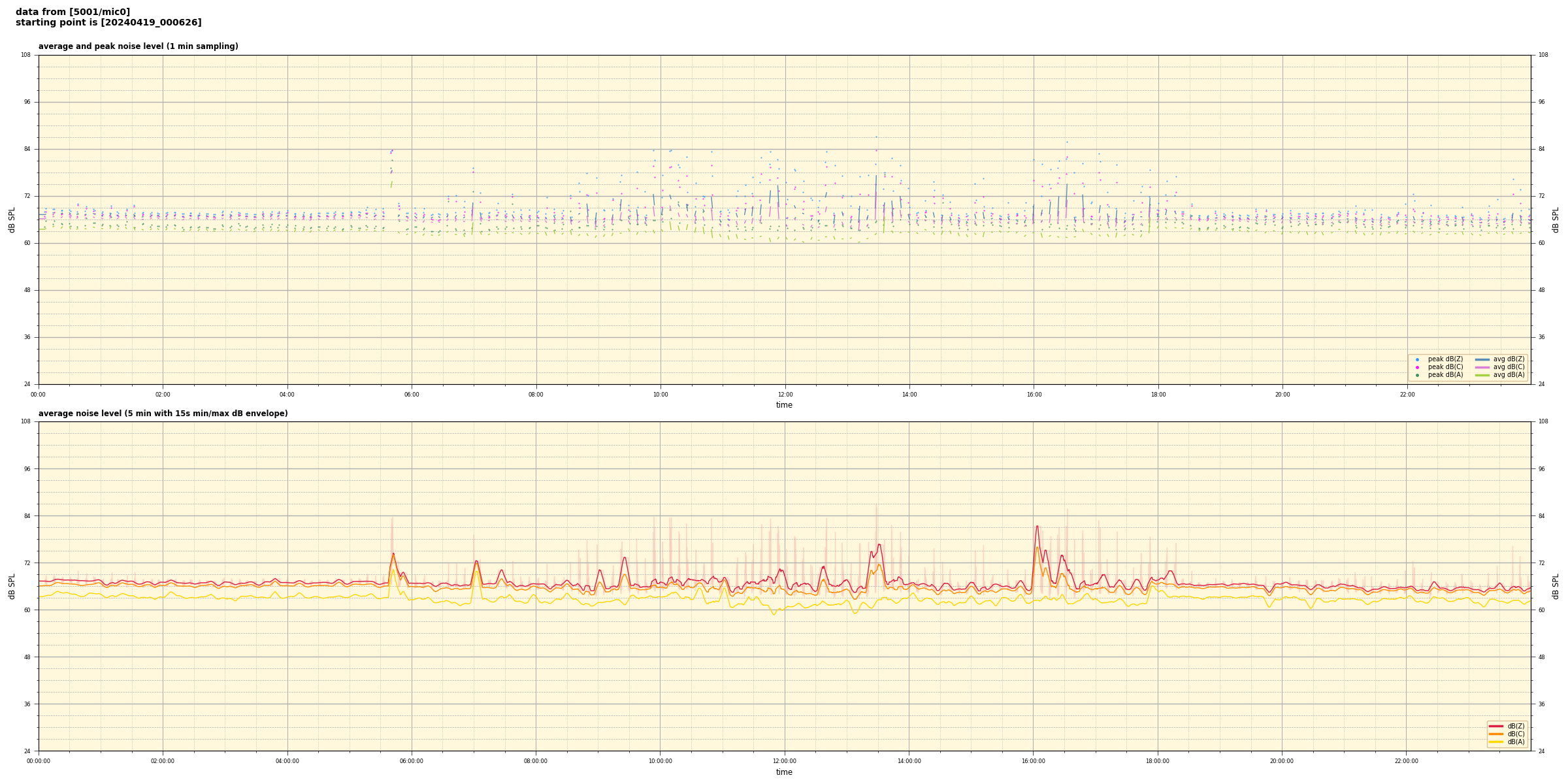Click the red dB(Z) swatch in lower legend
This screenshot has width=1568, height=784.
(x=1496, y=726)
